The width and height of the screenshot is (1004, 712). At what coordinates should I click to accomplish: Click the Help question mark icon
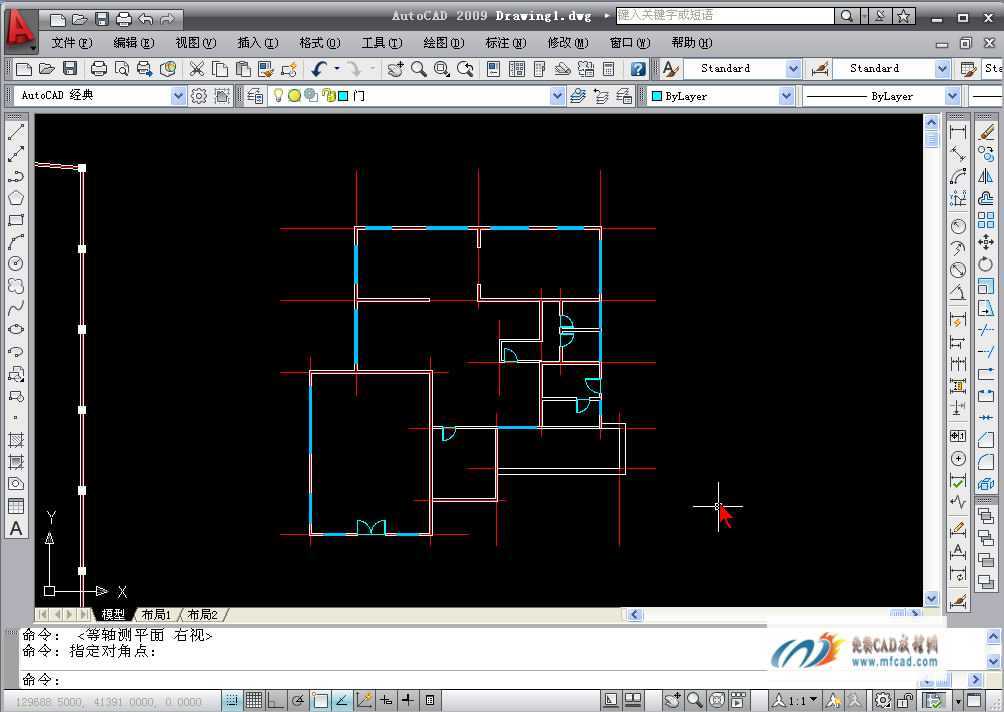(x=638, y=69)
